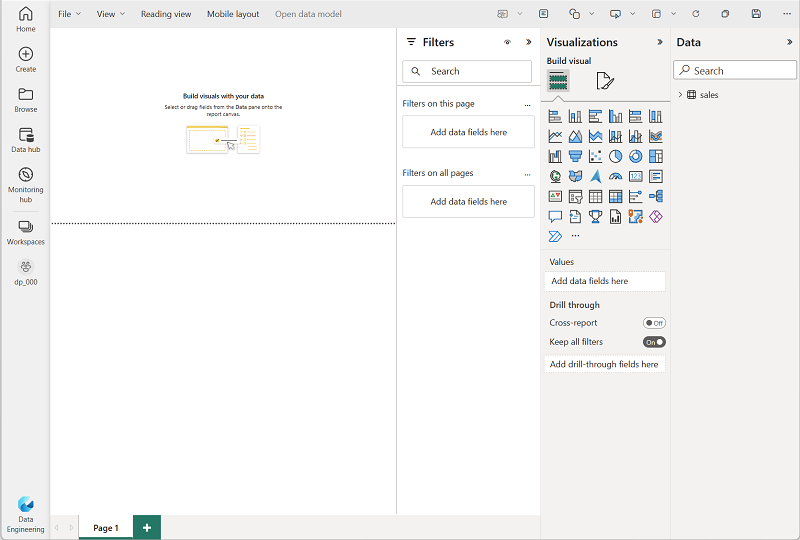Select the table visual
800x540 pixels.
595,197
